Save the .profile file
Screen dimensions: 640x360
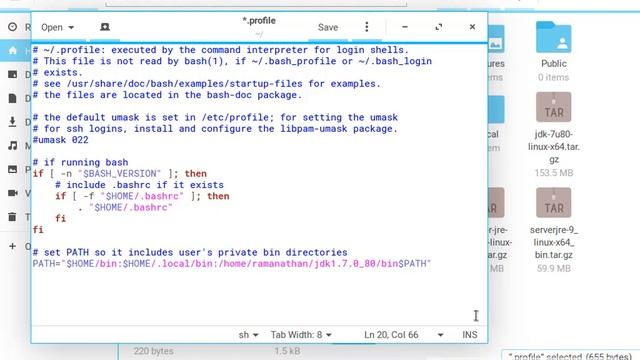point(328,27)
